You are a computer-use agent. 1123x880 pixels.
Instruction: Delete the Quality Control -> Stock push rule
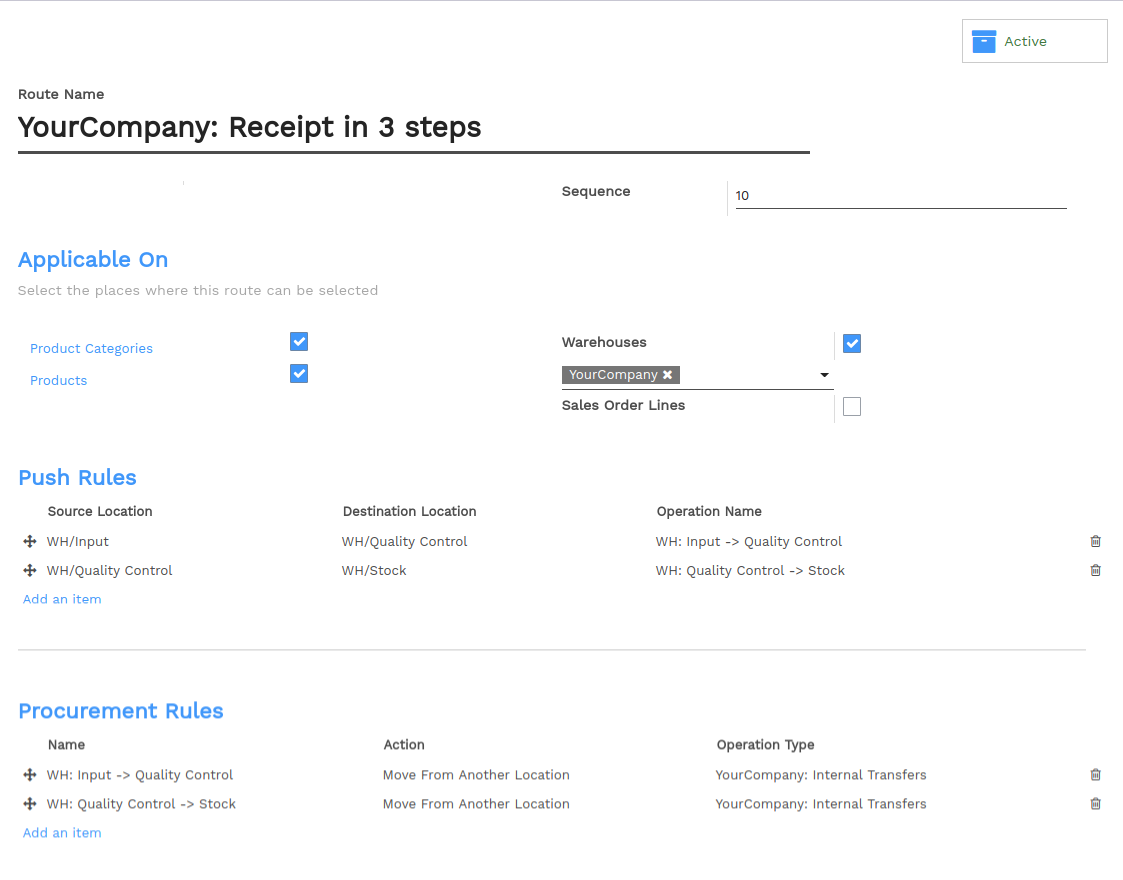(x=1095, y=571)
